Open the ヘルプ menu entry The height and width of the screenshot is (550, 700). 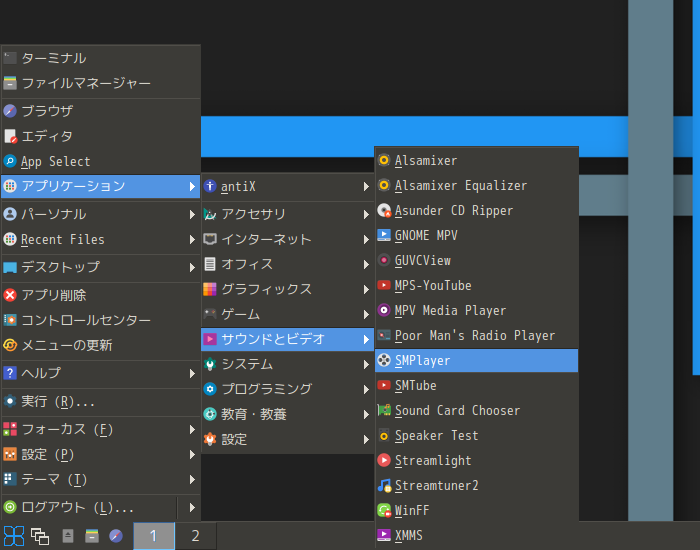(100, 373)
